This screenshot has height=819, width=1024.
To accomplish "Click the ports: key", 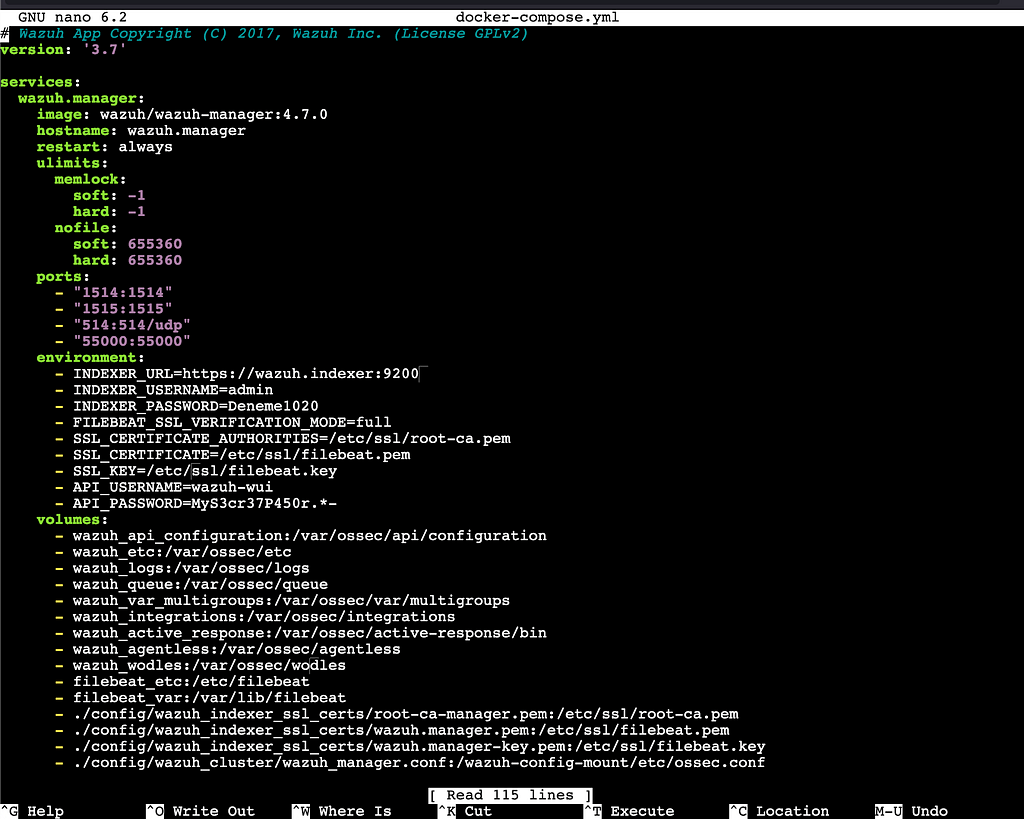I will click(63, 276).
